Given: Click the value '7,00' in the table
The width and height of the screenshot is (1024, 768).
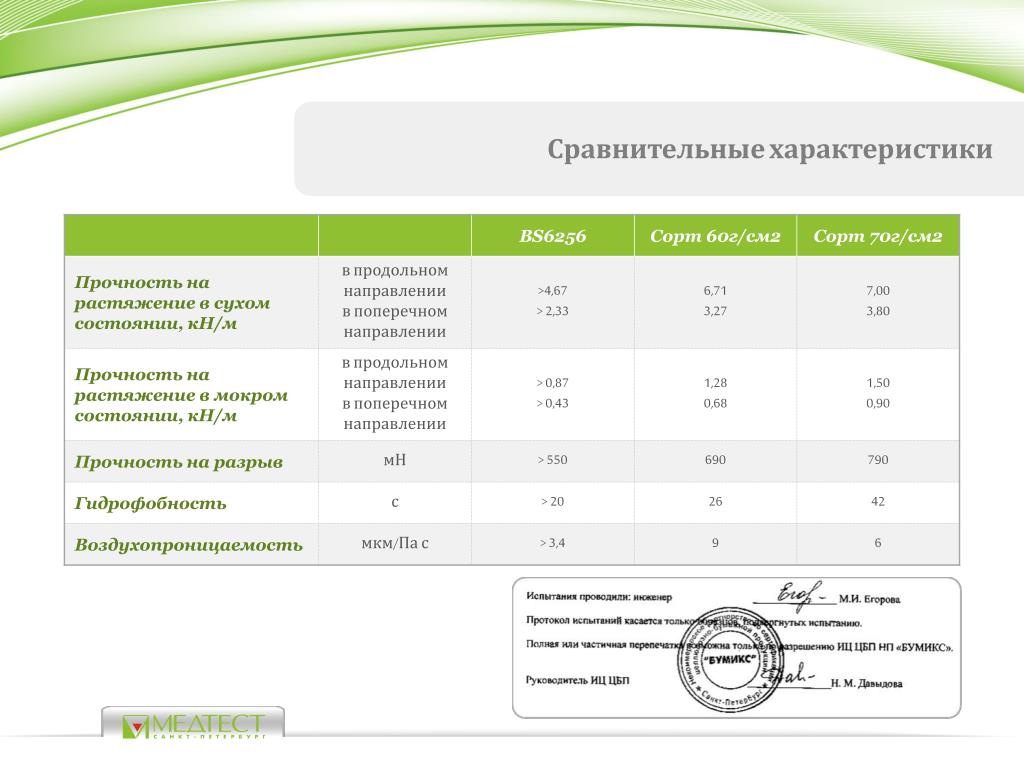Looking at the screenshot, I should click(x=878, y=291).
